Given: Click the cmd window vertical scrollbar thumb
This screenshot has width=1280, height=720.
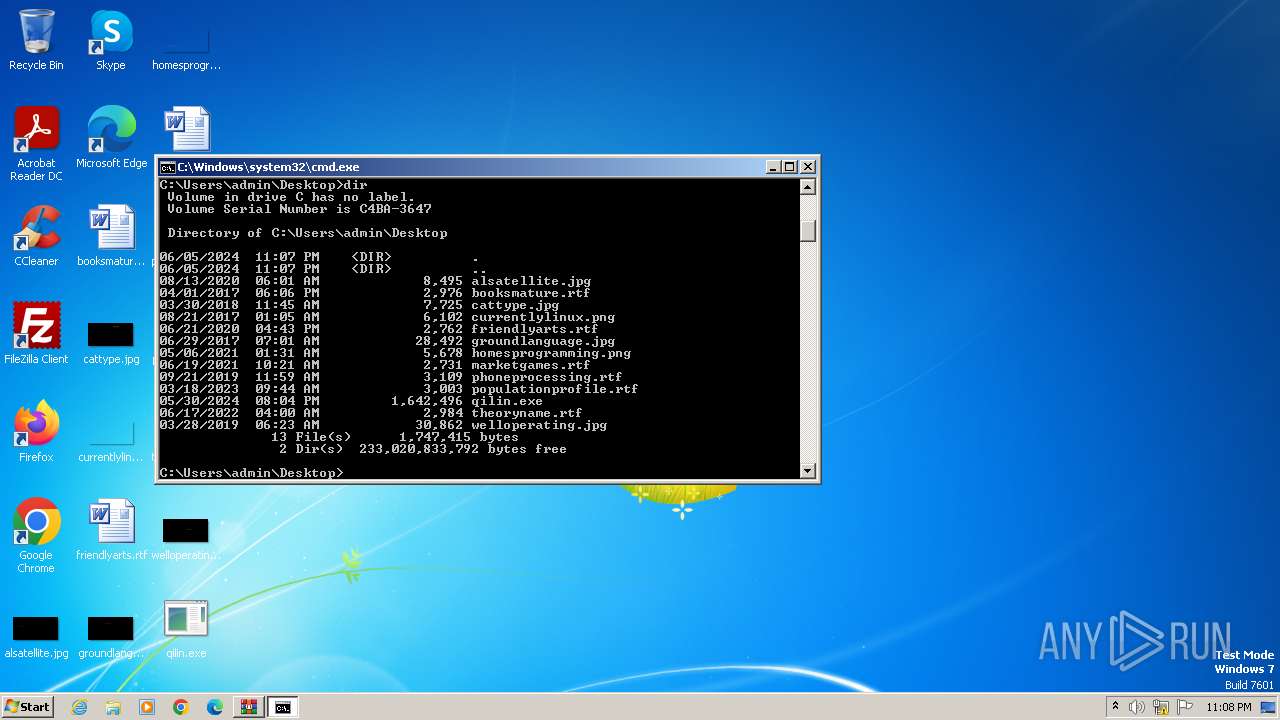Looking at the screenshot, I should pyautogui.click(x=808, y=230).
